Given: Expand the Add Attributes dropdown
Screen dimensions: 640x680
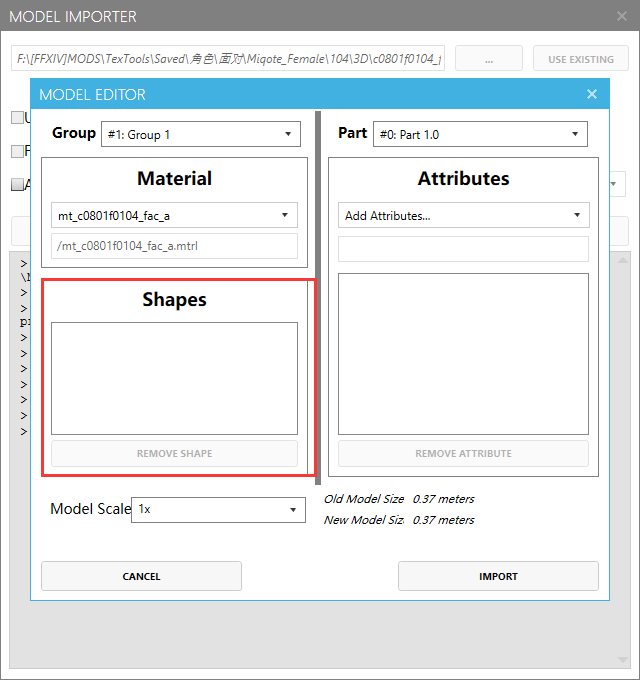Looking at the screenshot, I should [463, 215].
